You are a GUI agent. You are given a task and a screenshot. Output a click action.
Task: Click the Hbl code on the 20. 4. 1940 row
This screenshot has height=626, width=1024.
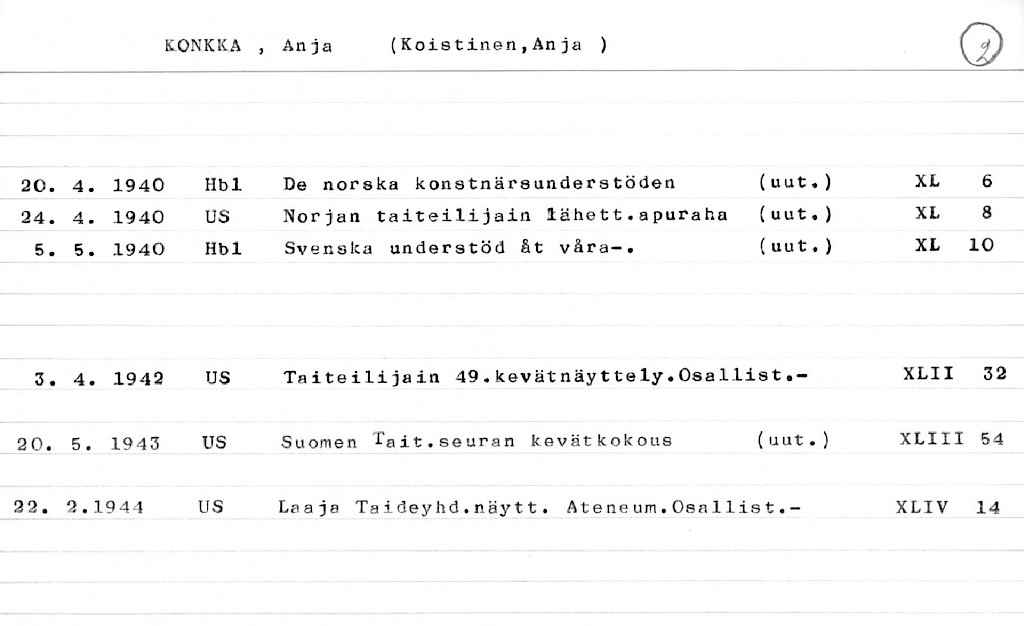click(223, 183)
